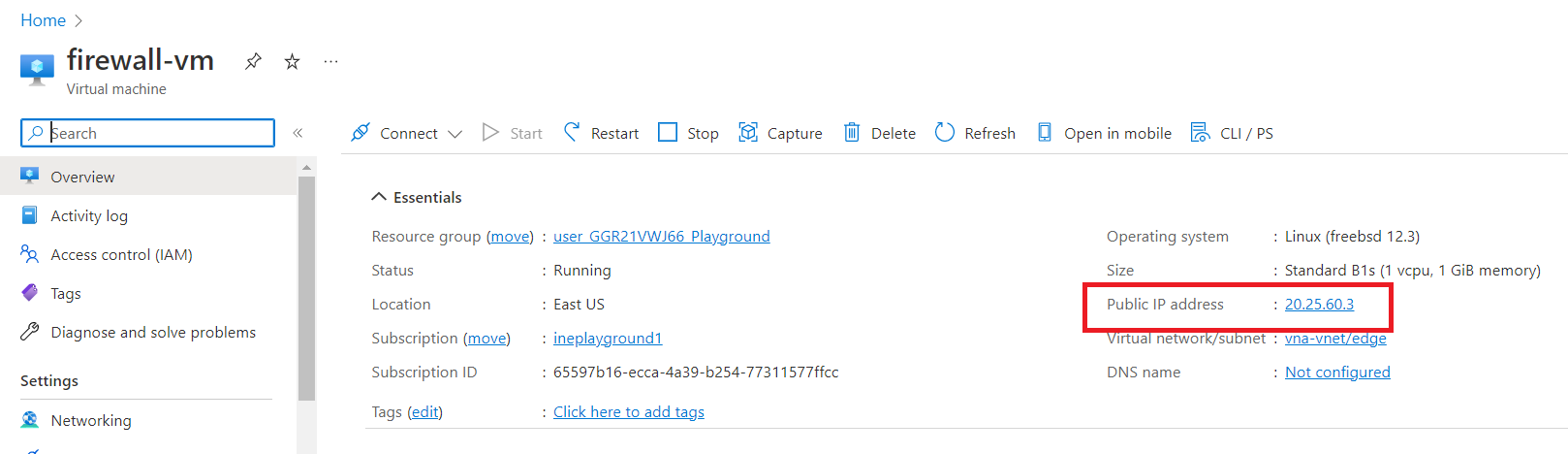Restart the virtual machine

[x=601, y=133]
